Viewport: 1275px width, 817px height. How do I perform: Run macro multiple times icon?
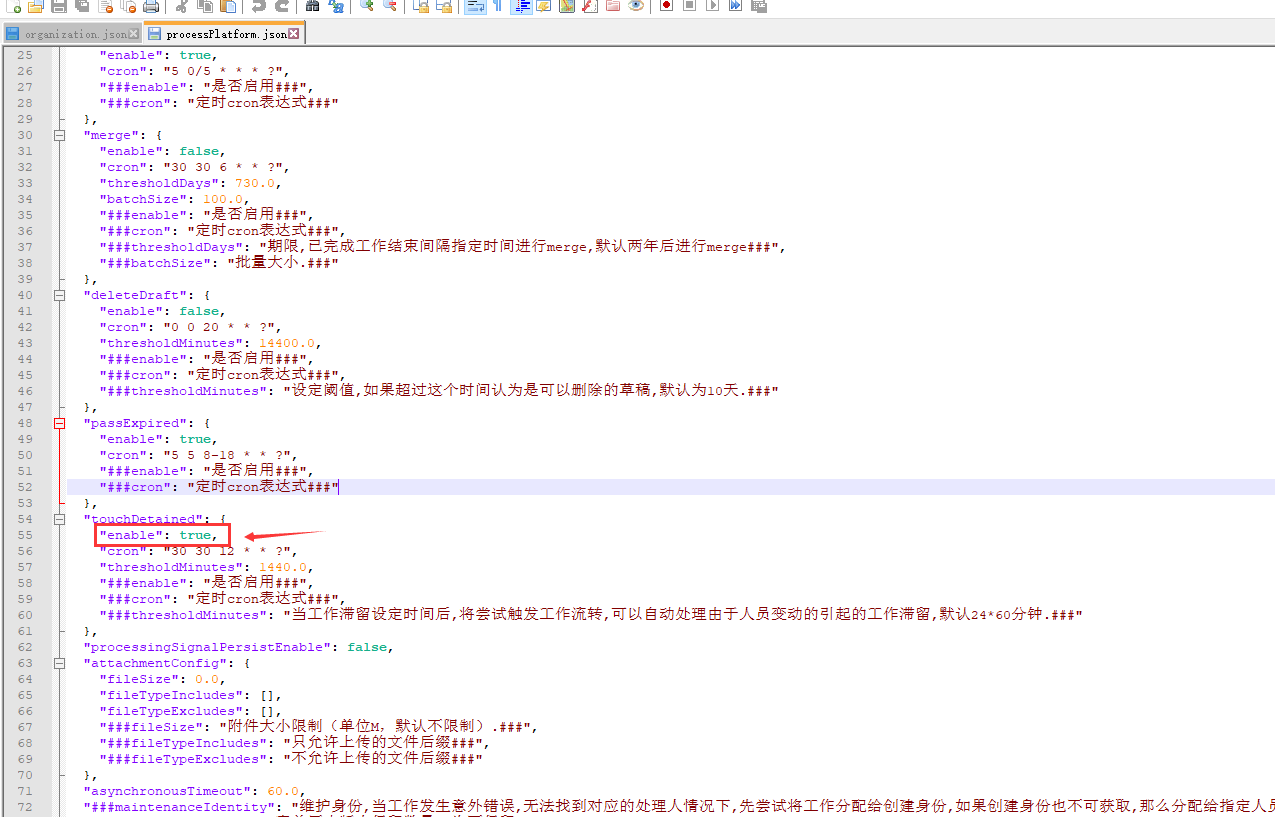(x=735, y=6)
